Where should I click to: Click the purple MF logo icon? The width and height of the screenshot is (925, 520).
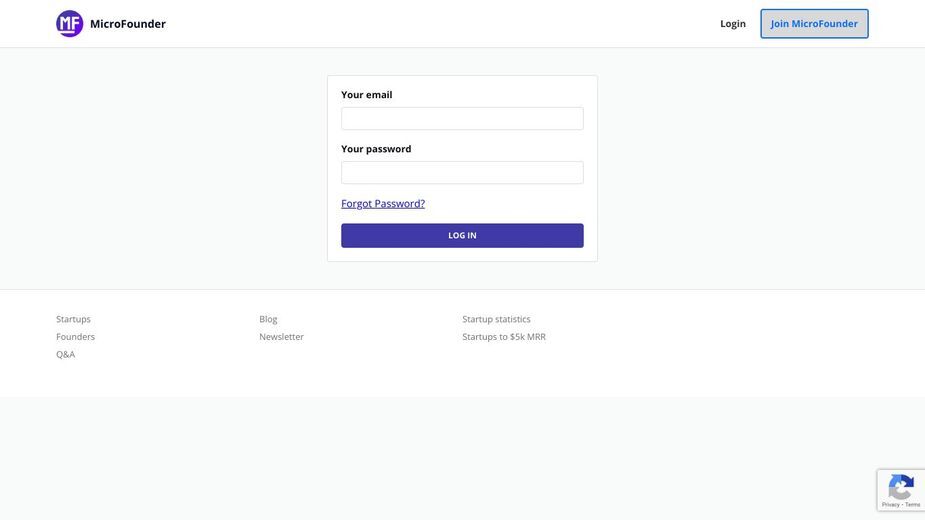point(70,24)
